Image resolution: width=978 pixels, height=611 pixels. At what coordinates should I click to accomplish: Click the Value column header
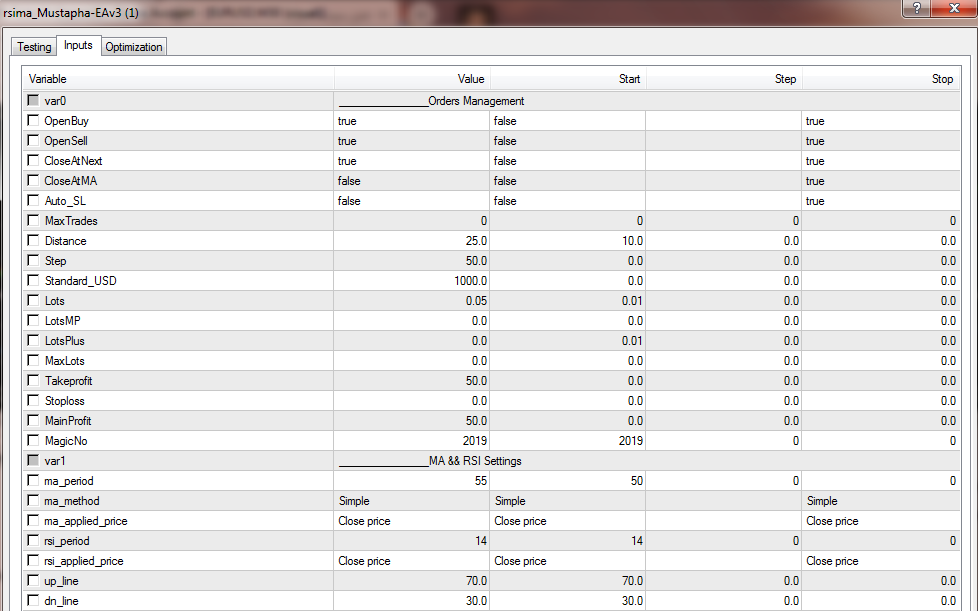pos(412,79)
